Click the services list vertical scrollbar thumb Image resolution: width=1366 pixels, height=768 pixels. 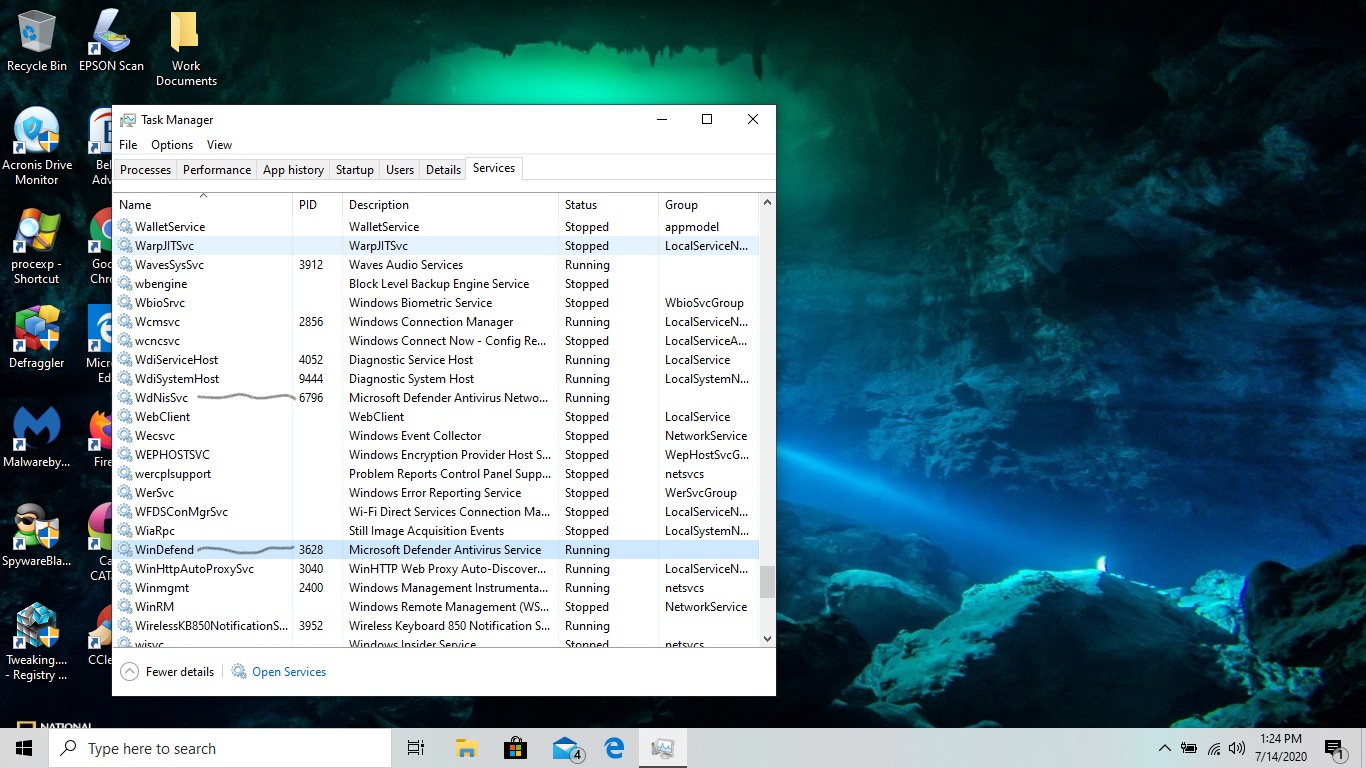coord(768,582)
